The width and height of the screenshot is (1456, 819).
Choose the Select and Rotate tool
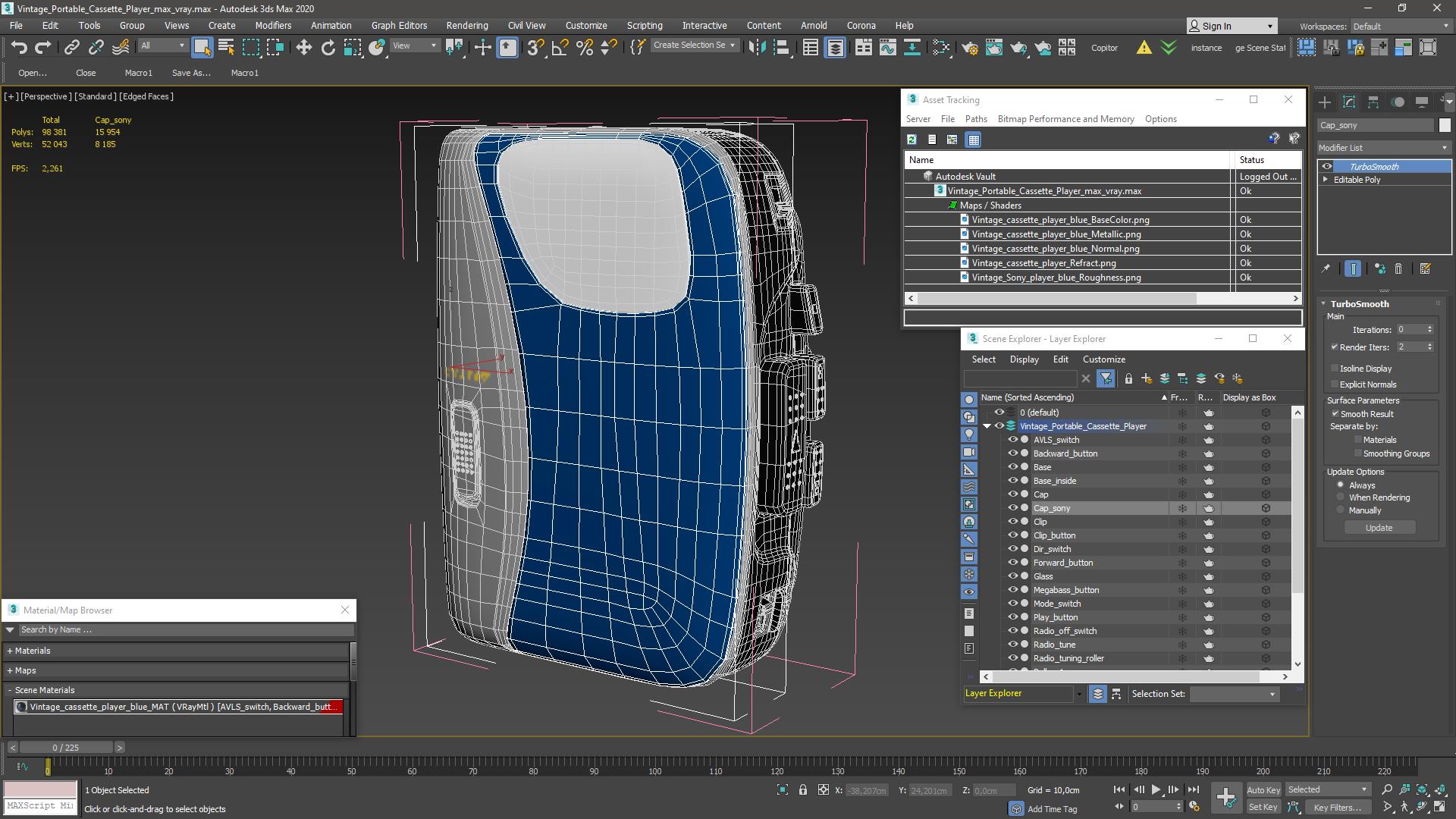pyautogui.click(x=328, y=47)
